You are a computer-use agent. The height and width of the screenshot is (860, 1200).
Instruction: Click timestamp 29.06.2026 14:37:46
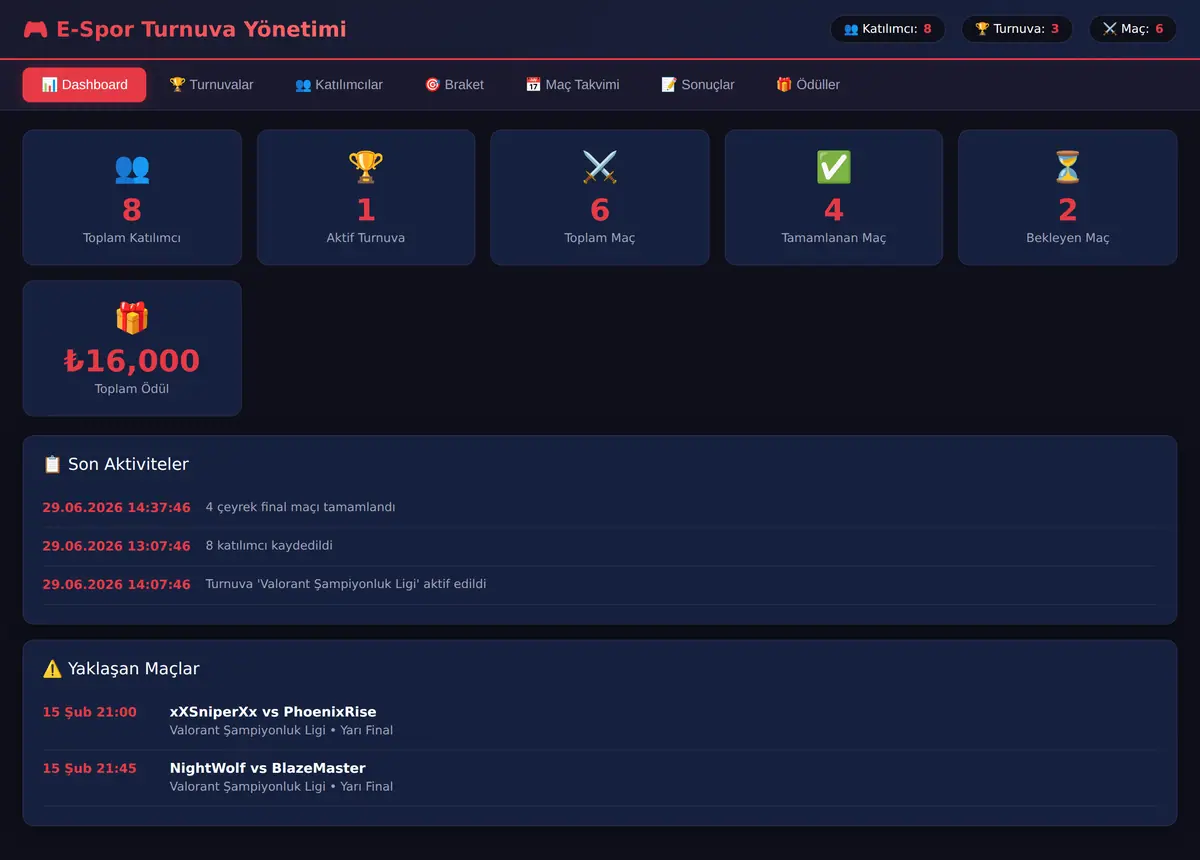click(x=116, y=507)
